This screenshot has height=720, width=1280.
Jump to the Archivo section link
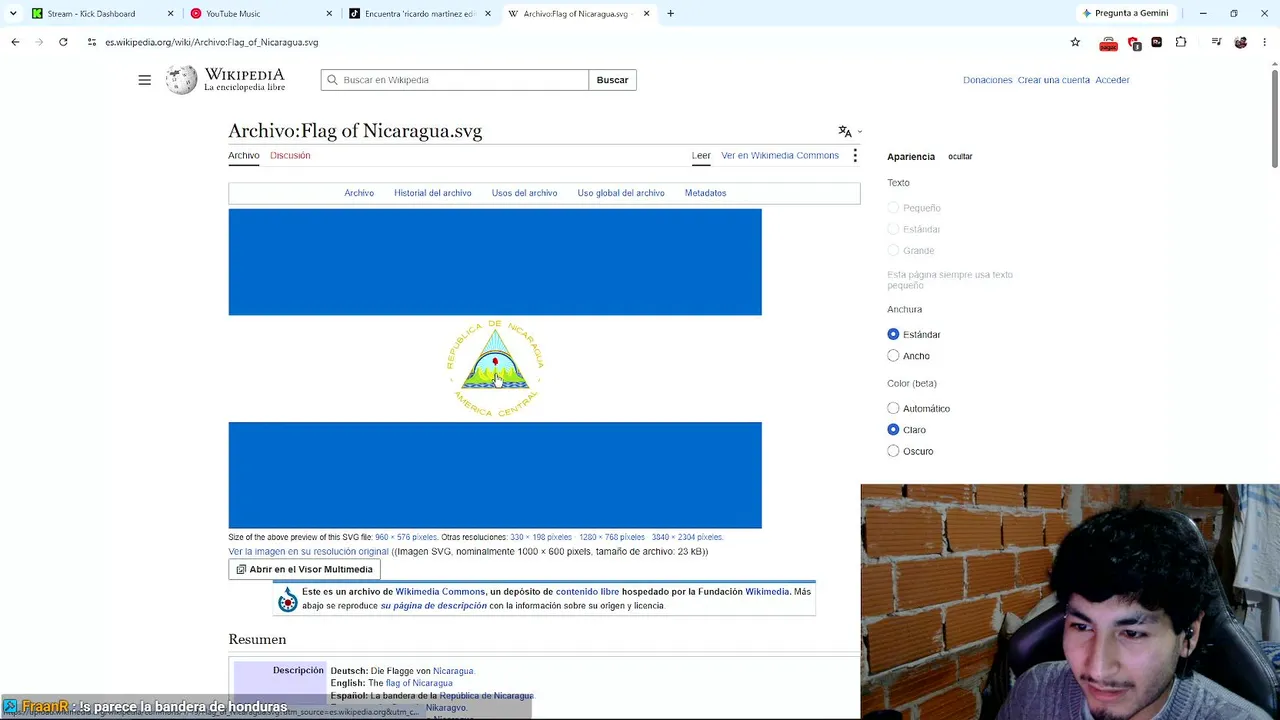tap(359, 193)
